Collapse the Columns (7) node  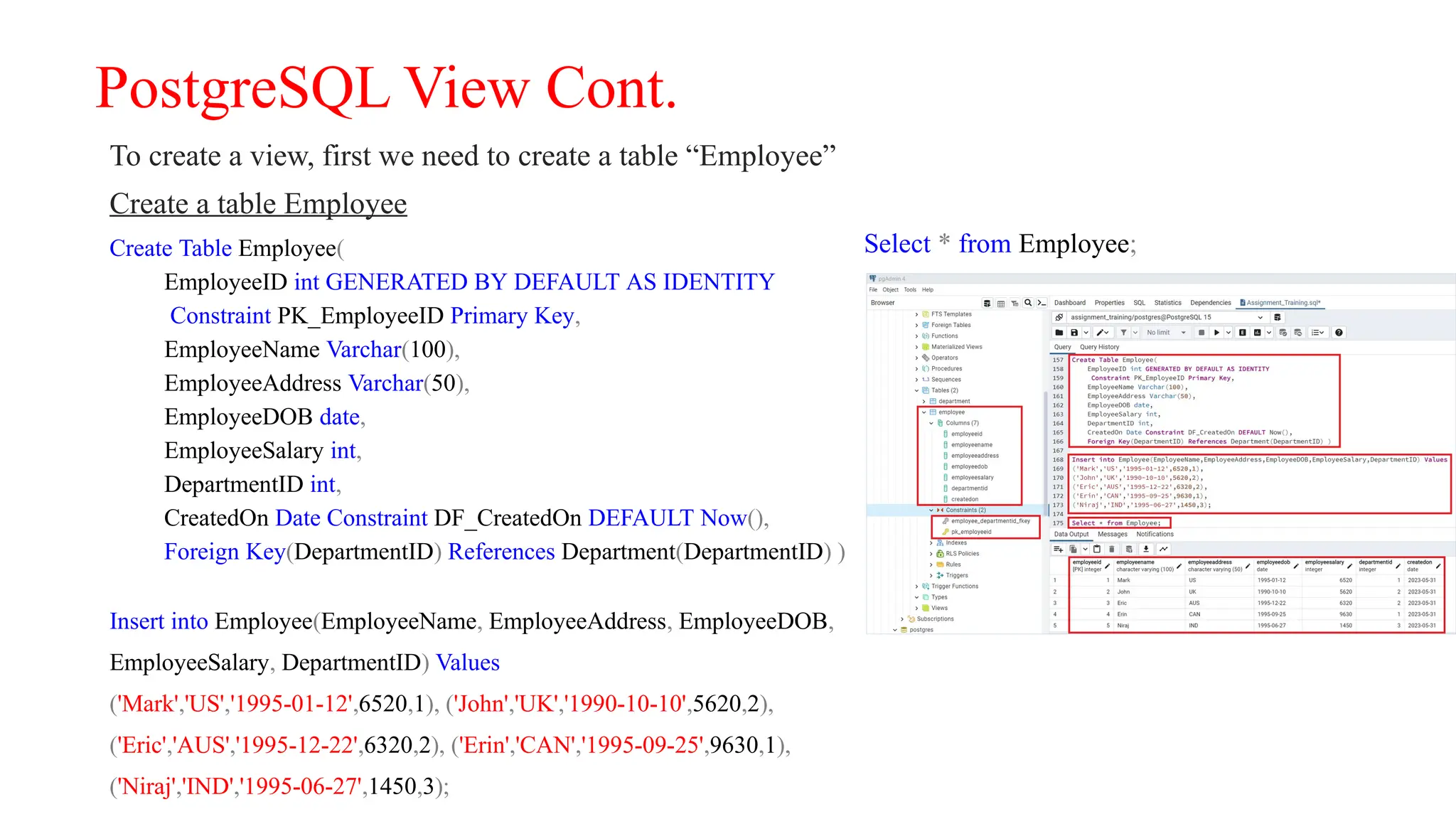tap(931, 423)
